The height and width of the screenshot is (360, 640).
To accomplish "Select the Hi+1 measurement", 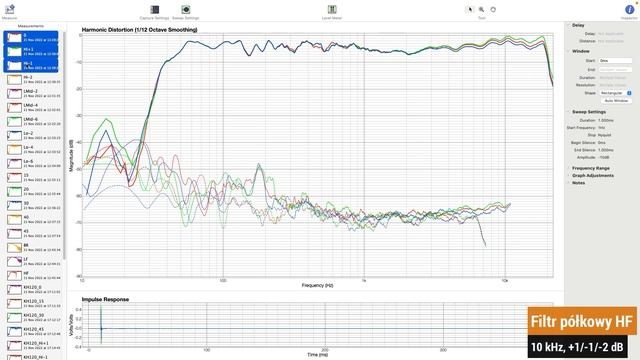I will click(x=31, y=51).
